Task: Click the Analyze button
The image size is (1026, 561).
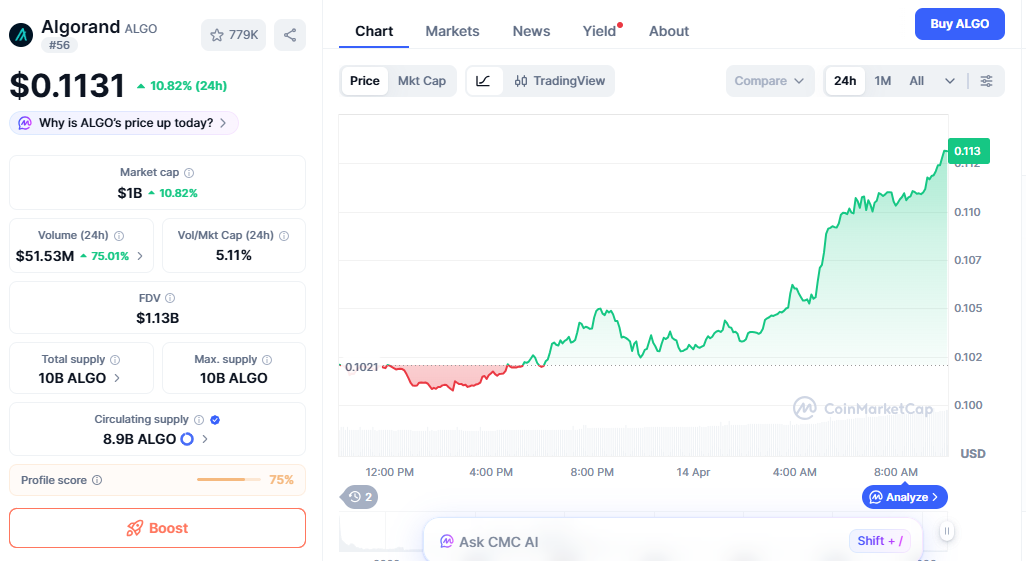Action: [x=904, y=497]
